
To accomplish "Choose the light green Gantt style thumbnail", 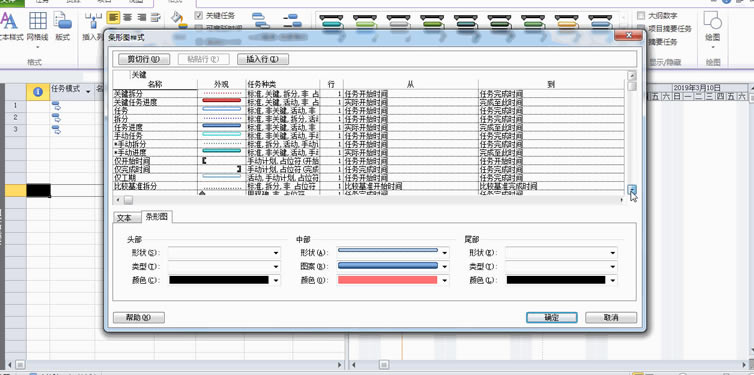I will pyautogui.click(x=365, y=22).
